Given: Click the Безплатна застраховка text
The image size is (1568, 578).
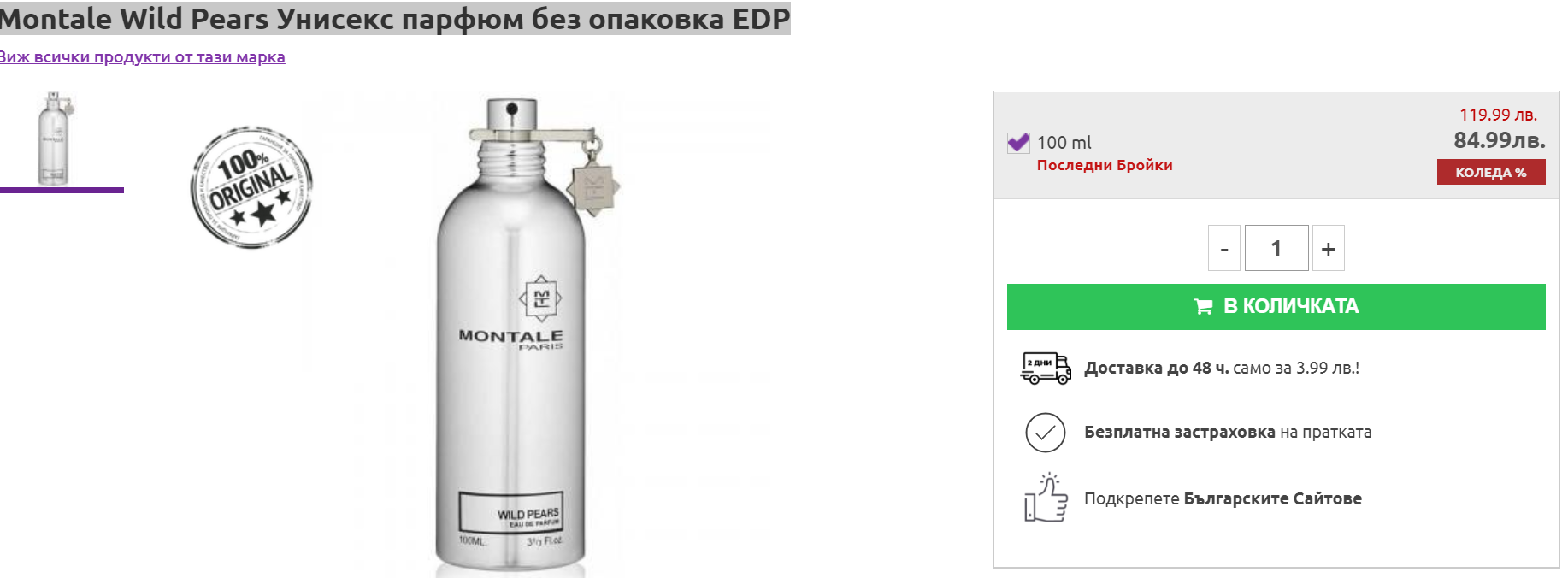Looking at the screenshot, I should [x=1180, y=433].
